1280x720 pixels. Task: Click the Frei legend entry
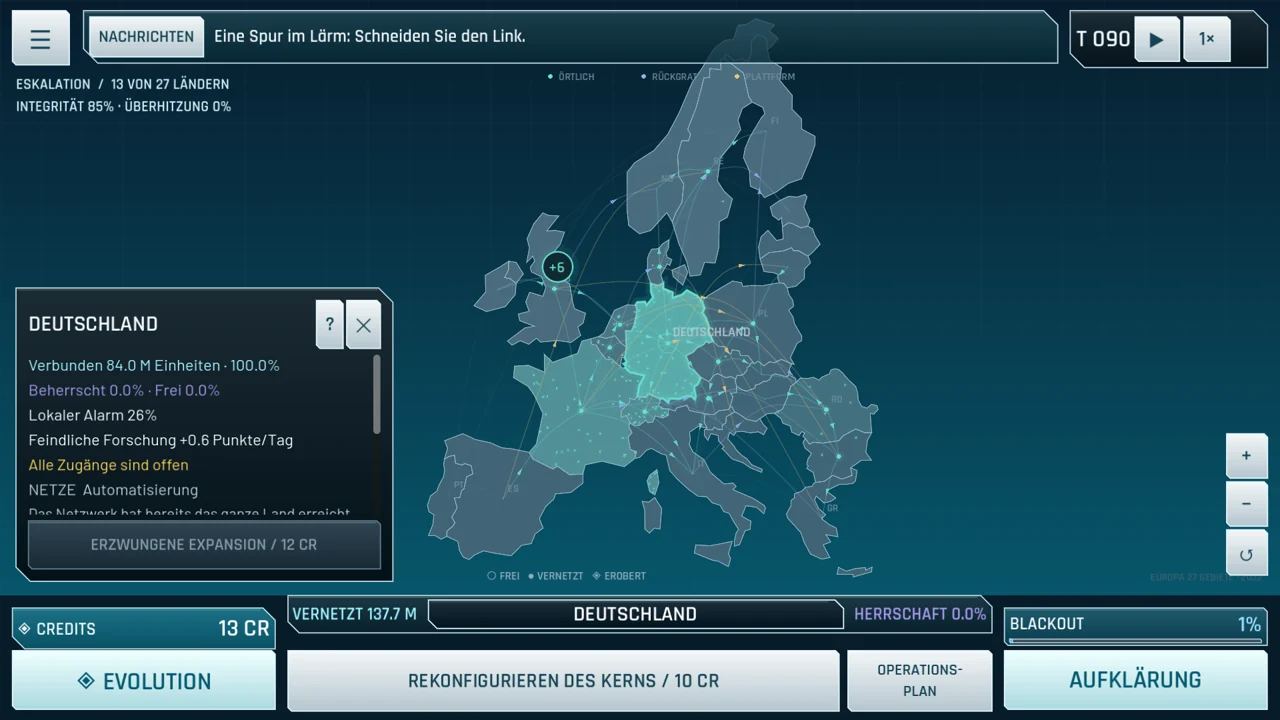click(503, 576)
